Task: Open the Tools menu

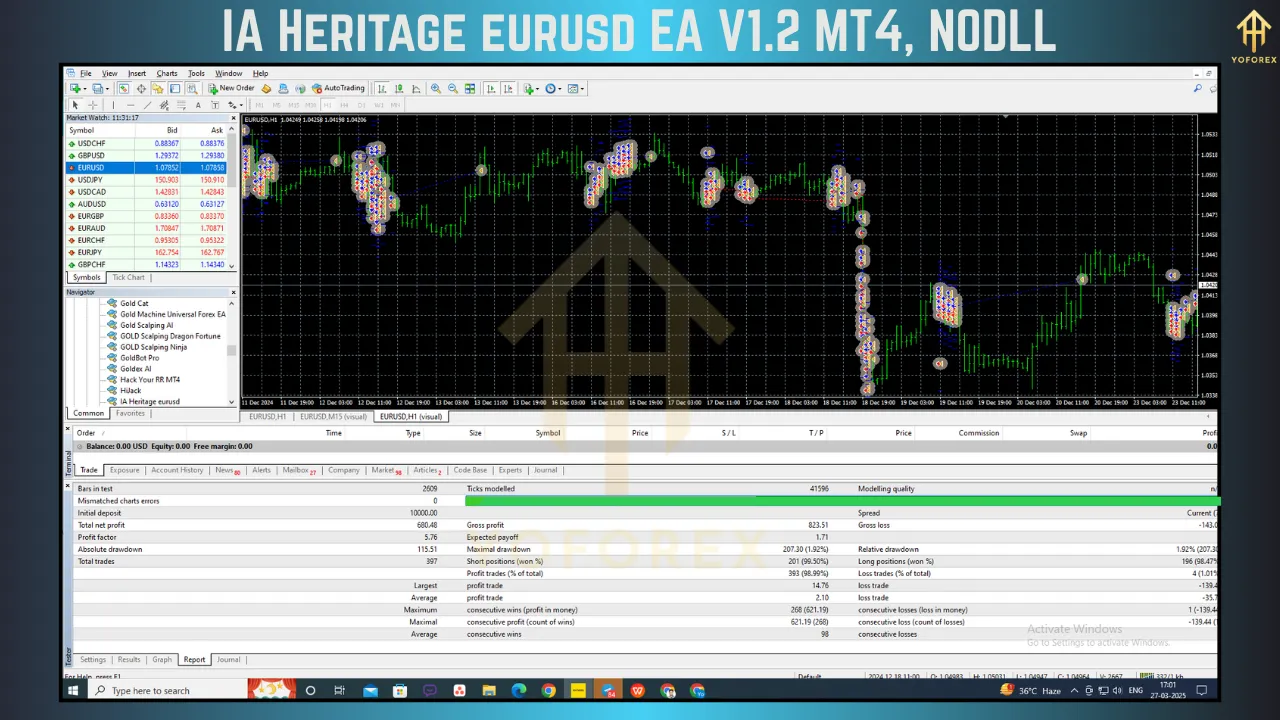Action: point(196,73)
